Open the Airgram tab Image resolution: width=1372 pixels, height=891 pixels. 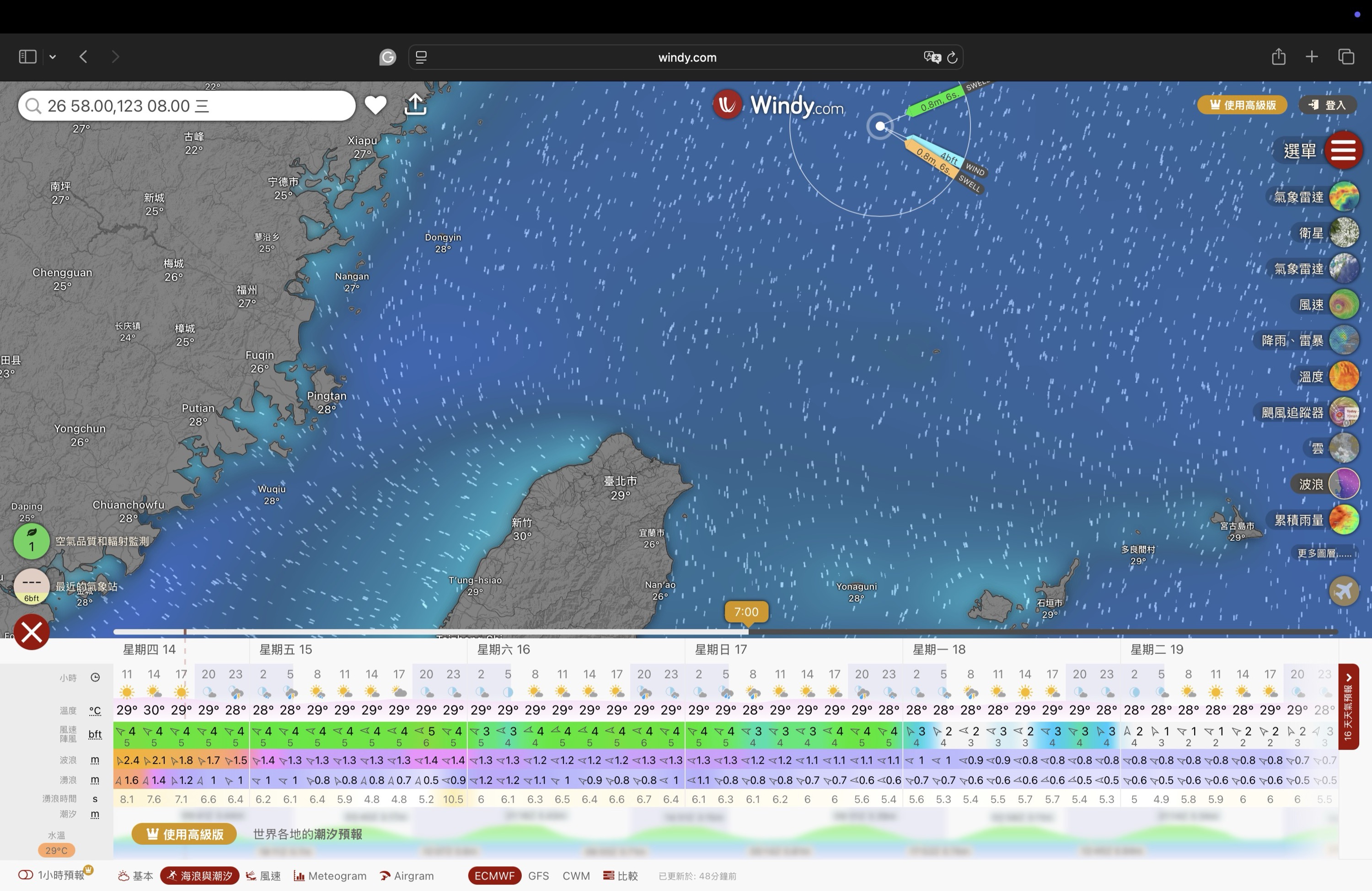tap(407, 875)
